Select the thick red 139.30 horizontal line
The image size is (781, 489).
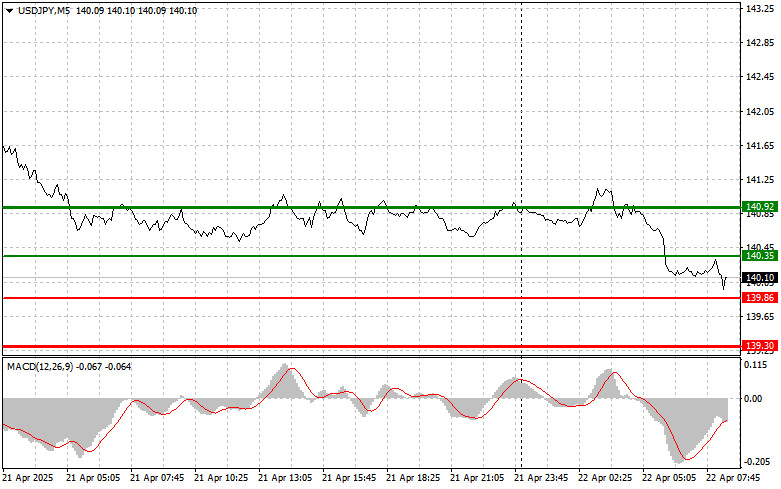tap(371, 346)
